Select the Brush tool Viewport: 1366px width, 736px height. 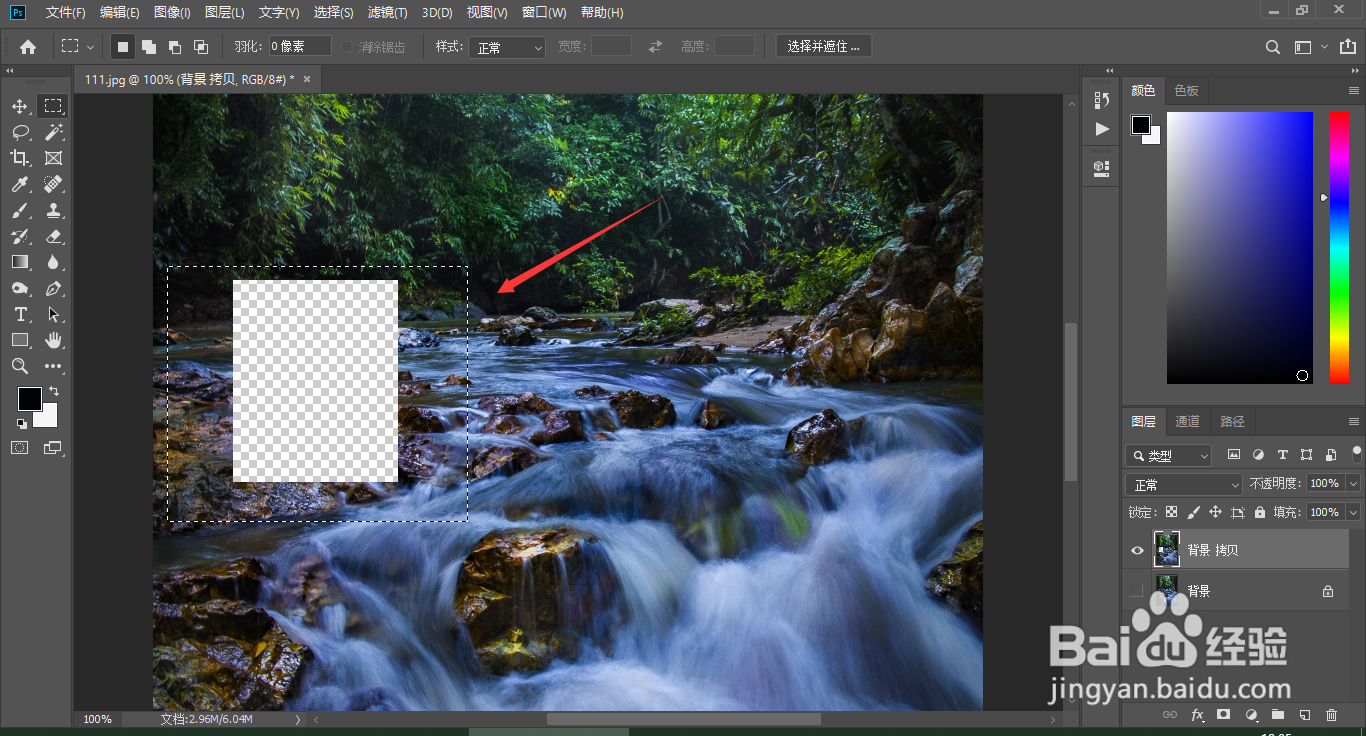[x=20, y=210]
